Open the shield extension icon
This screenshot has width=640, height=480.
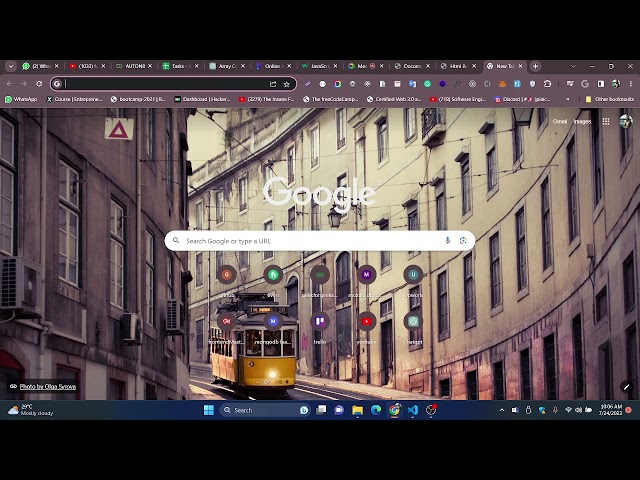pyautogui.click(x=532, y=84)
